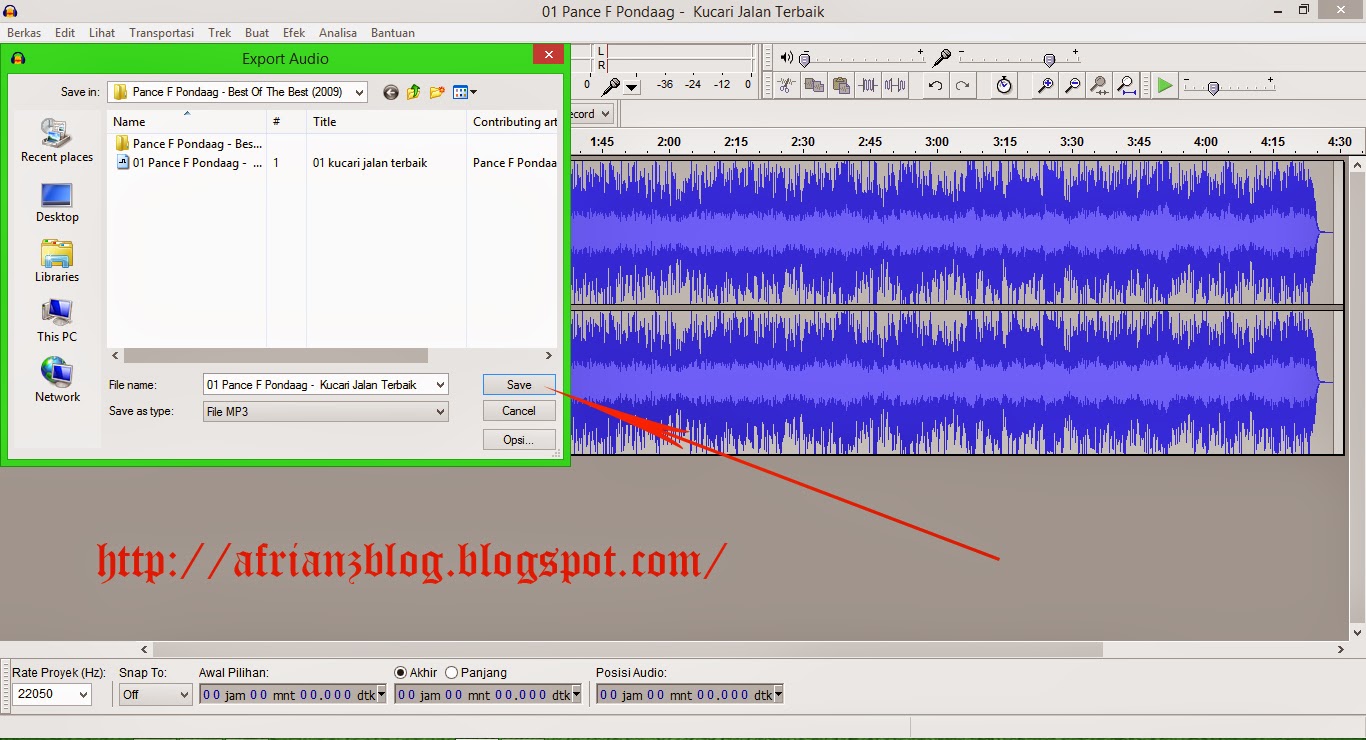Open Libraries in dialog sidebar

57,262
